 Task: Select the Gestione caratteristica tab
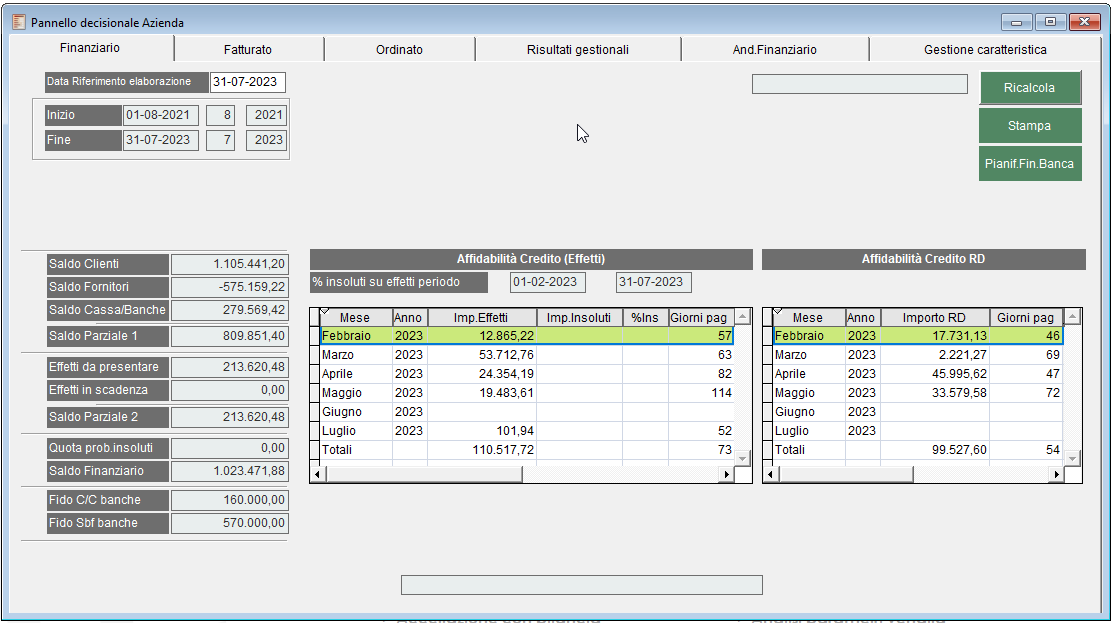coord(985,49)
